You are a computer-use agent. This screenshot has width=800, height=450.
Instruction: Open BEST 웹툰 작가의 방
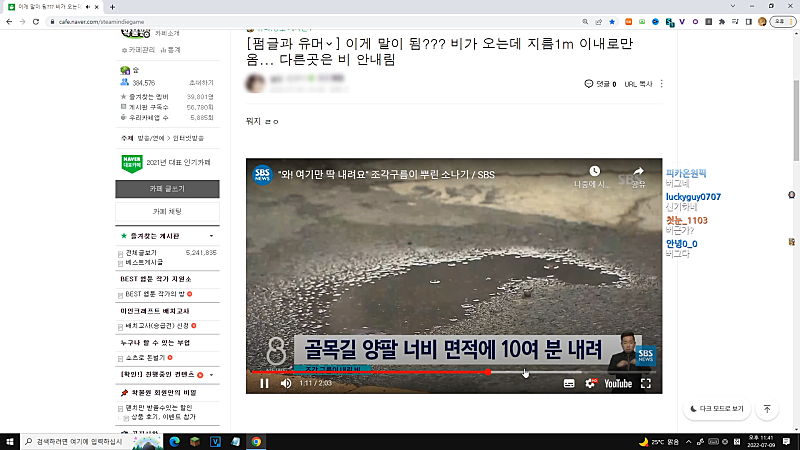click(155, 294)
